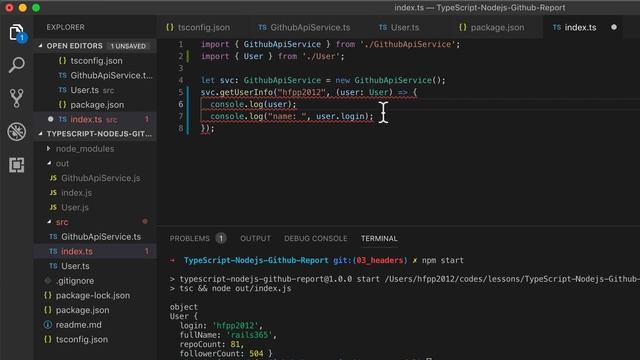Collapse the Open Editors section
Viewport: 640px width, 360px height.
coord(40,46)
